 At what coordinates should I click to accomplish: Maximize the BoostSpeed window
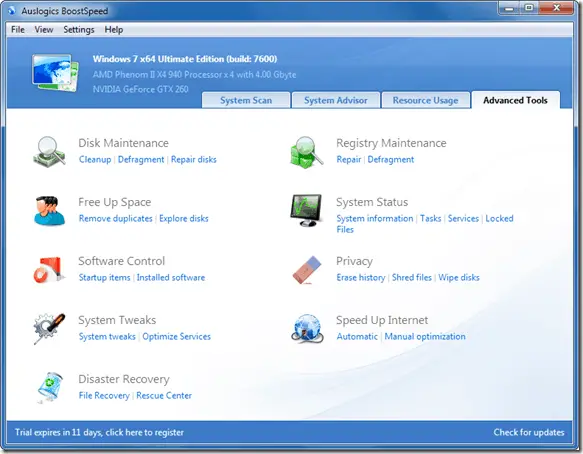pyautogui.click(x=529, y=8)
